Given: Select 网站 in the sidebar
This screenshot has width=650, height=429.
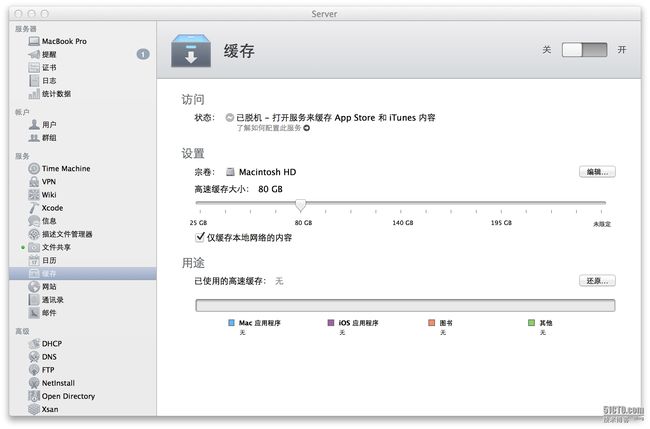Looking at the screenshot, I should pyautogui.click(x=49, y=286).
